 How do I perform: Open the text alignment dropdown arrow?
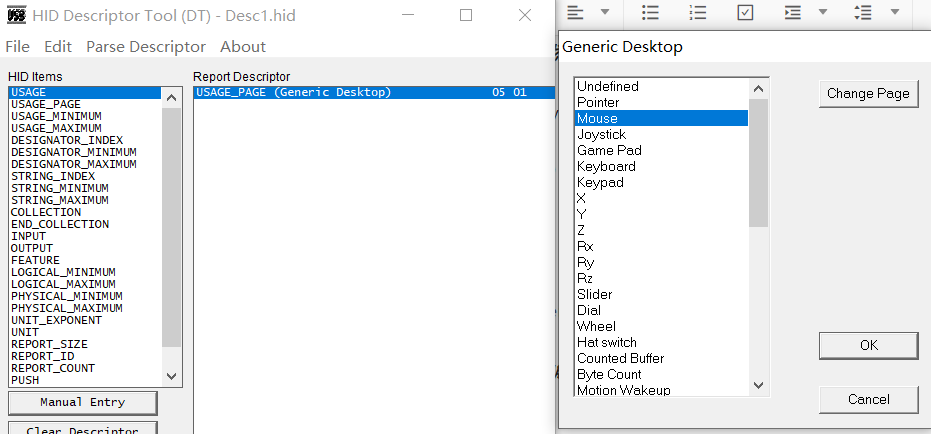pos(605,12)
